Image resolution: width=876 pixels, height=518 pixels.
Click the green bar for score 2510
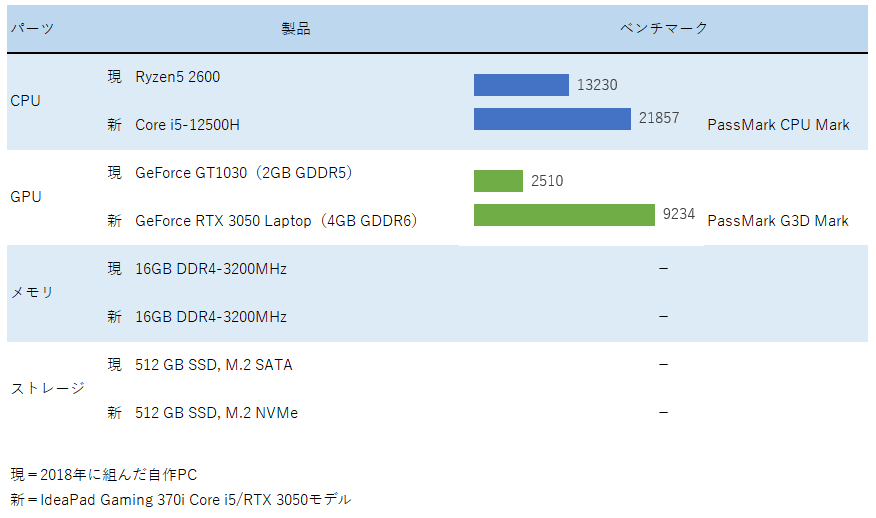(x=498, y=181)
